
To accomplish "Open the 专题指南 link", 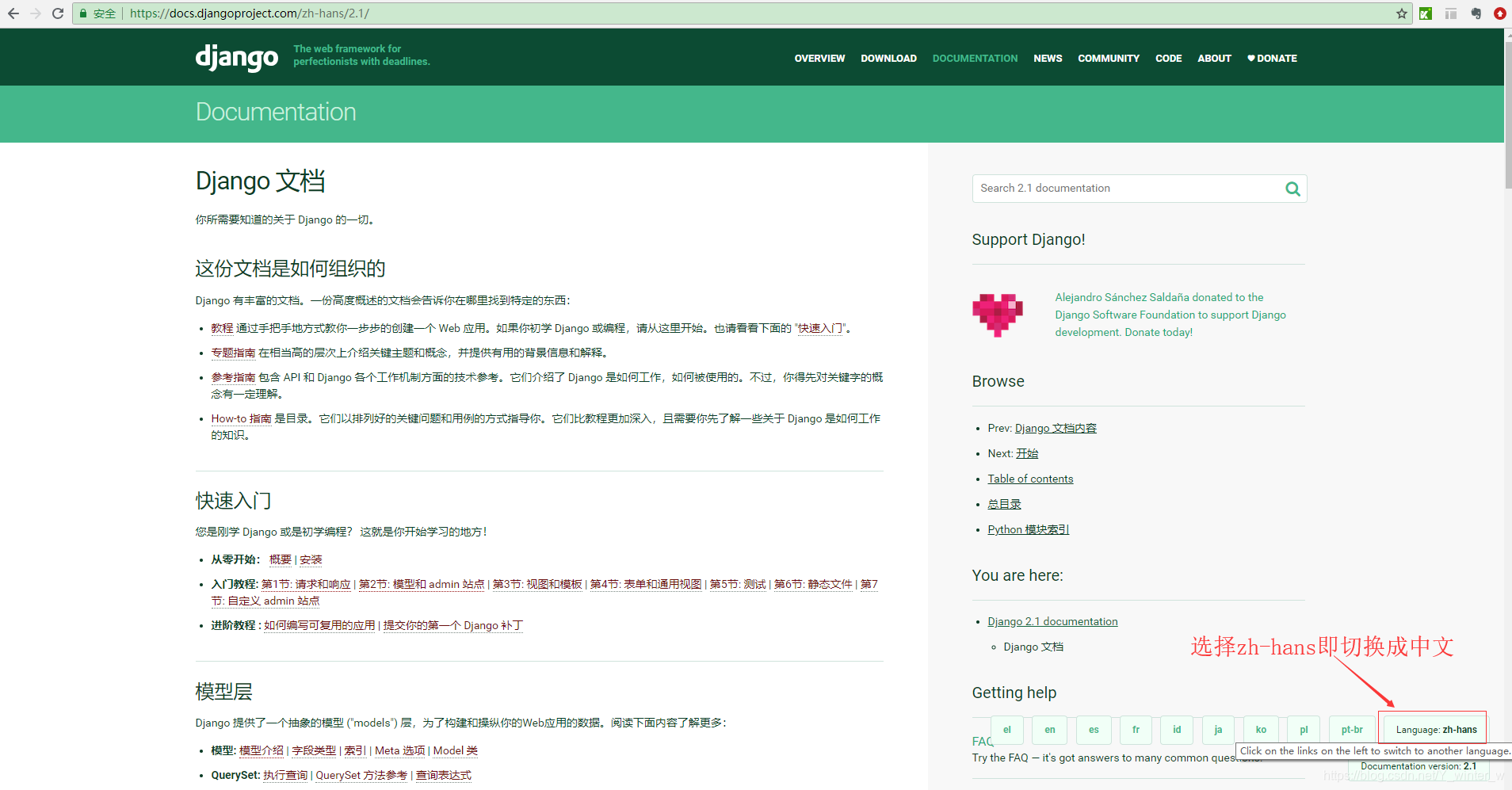I will tap(233, 353).
